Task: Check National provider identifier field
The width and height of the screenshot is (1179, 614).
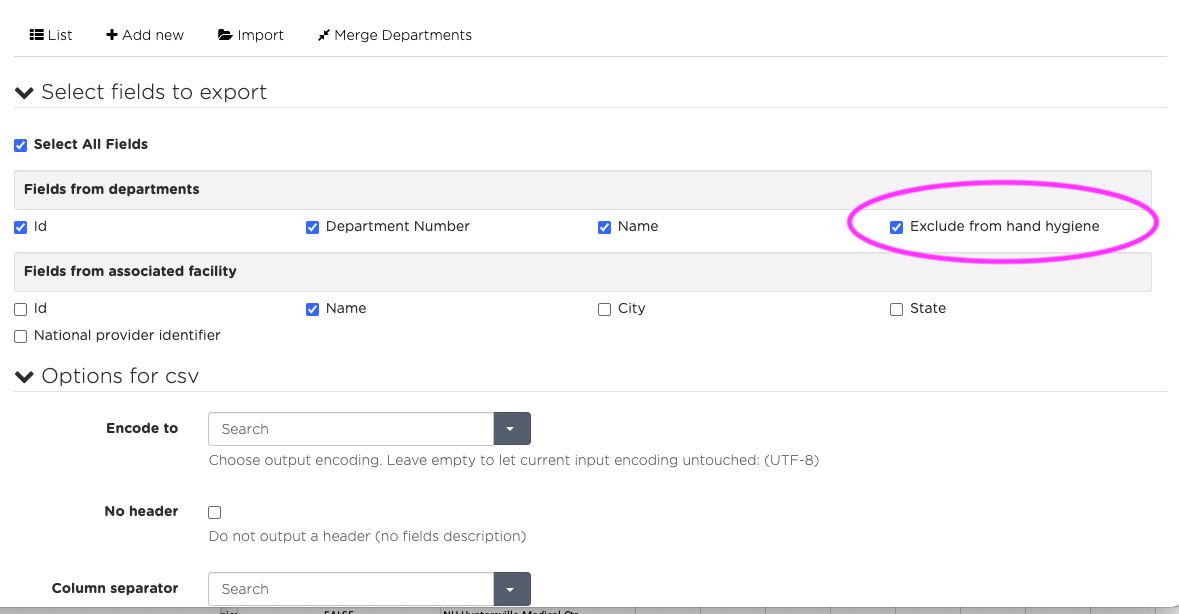Action: [x=21, y=336]
